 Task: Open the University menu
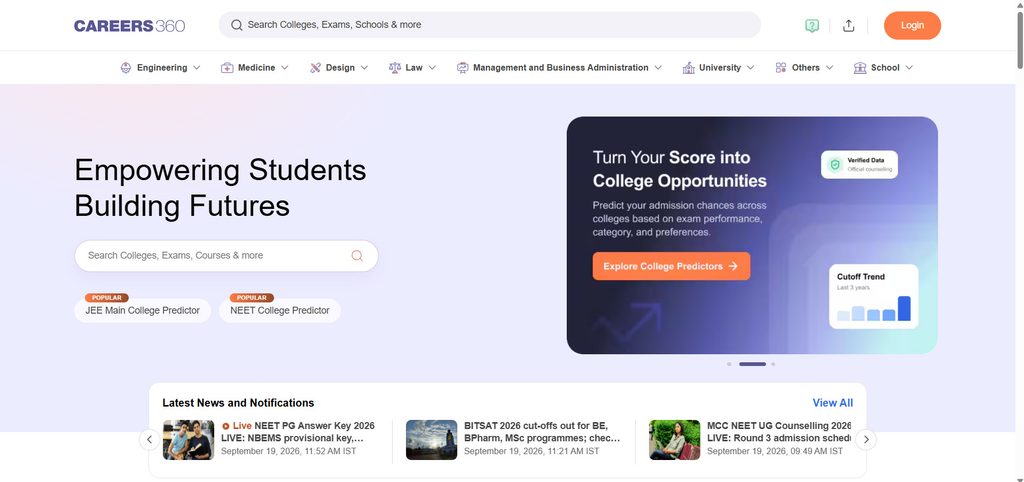pyautogui.click(x=718, y=67)
